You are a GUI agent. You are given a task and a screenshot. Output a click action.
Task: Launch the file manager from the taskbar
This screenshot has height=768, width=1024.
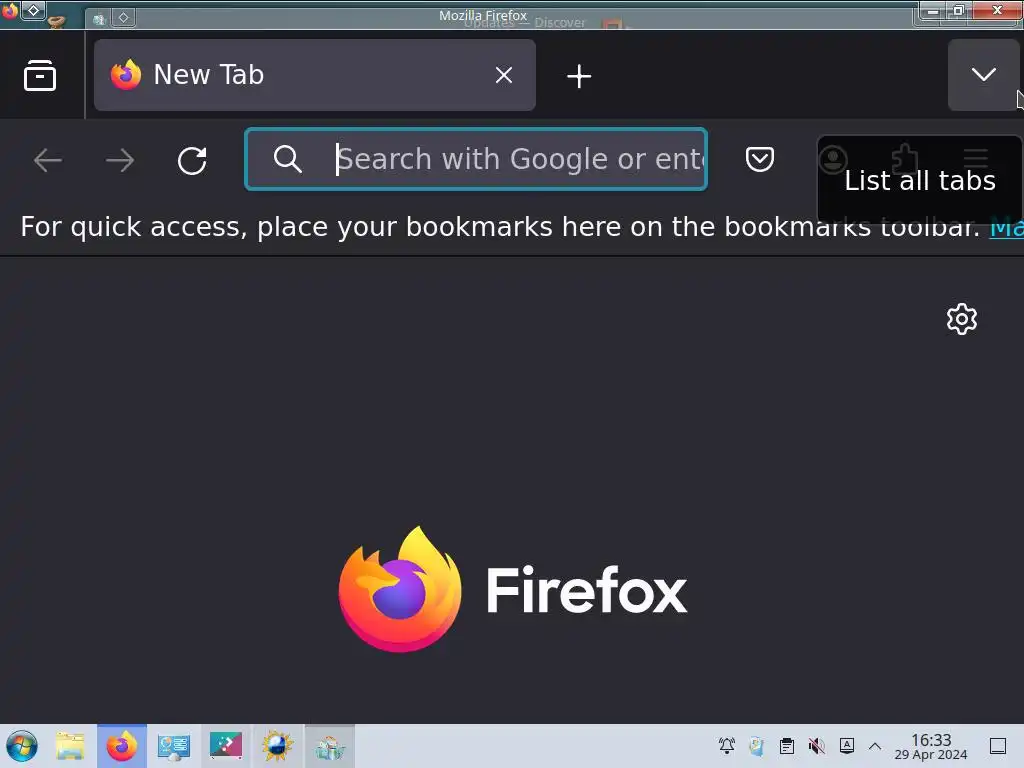tap(71, 746)
